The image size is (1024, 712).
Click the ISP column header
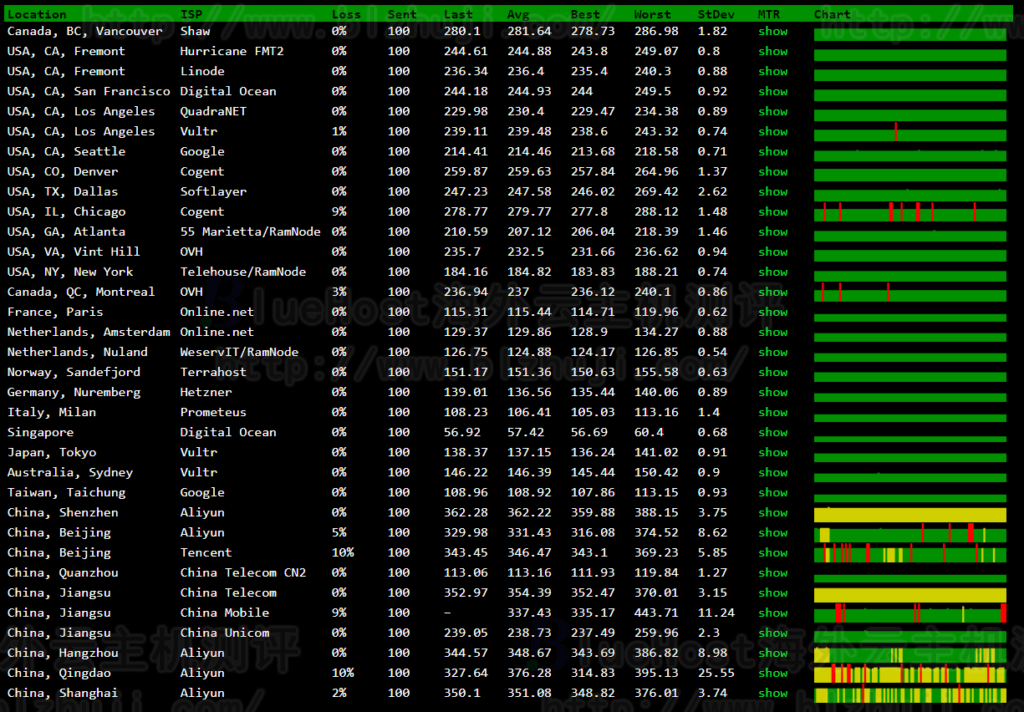(x=191, y=14)
